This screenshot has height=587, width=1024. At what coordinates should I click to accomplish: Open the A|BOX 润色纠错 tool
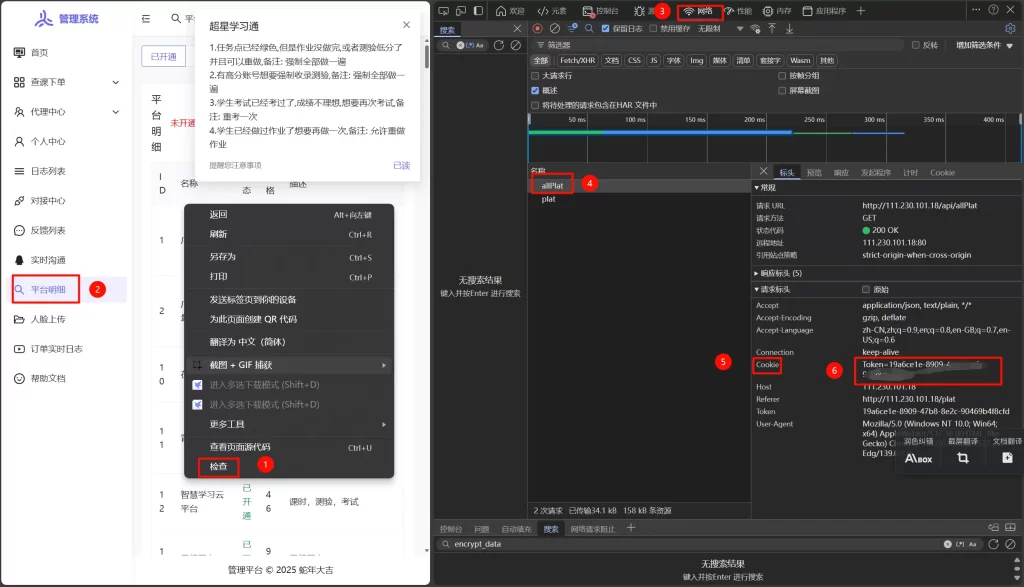click(x=919, y=459)
